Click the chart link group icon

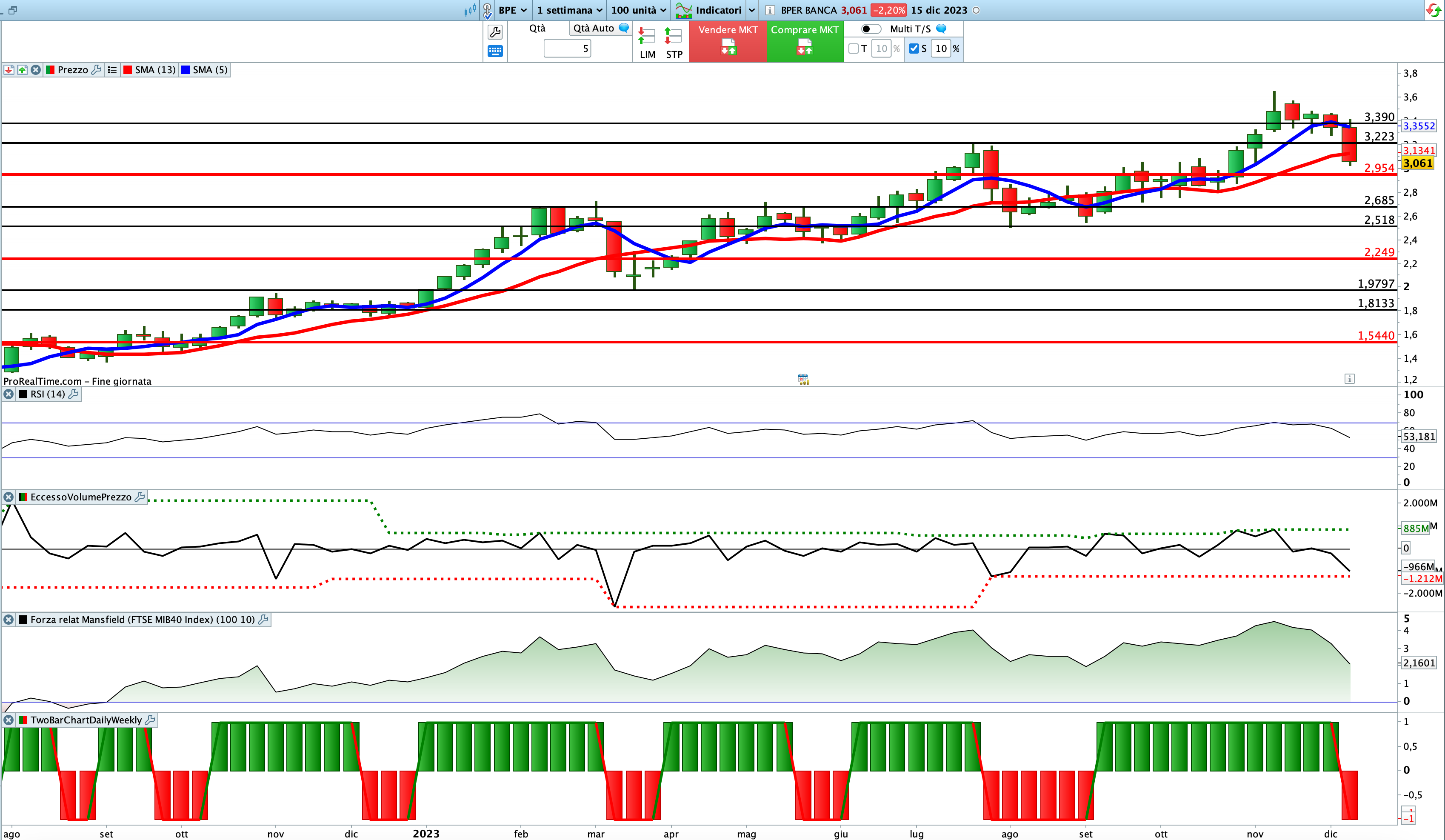point(487,10)
